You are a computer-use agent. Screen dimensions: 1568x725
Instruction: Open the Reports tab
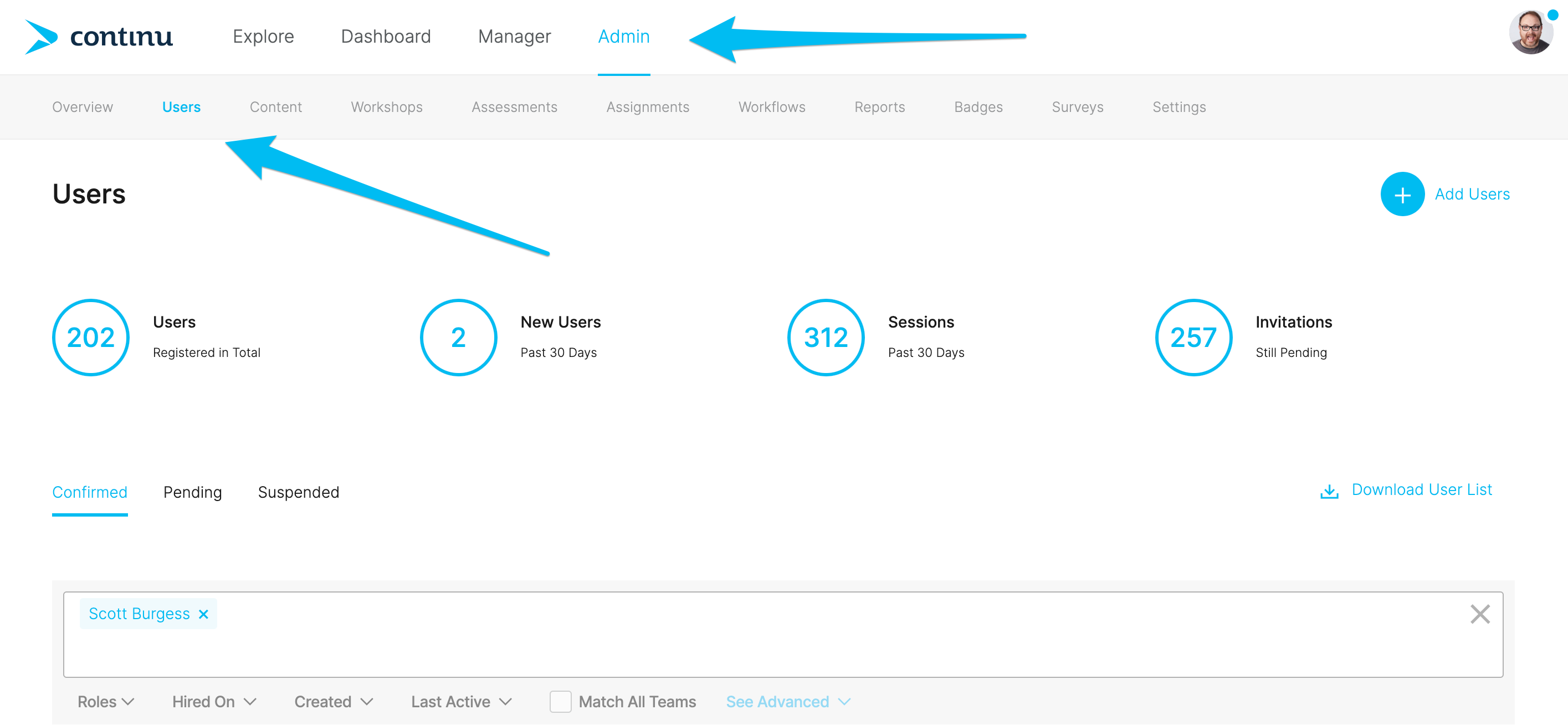click(879, 107)
